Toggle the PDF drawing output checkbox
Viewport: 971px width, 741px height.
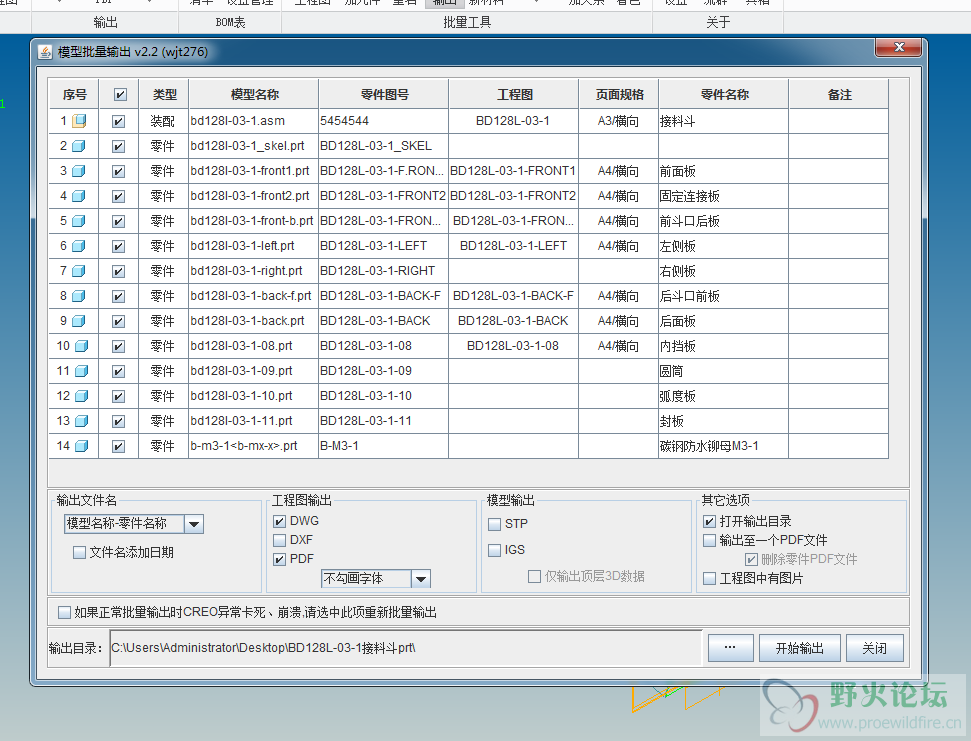point(279,559)
